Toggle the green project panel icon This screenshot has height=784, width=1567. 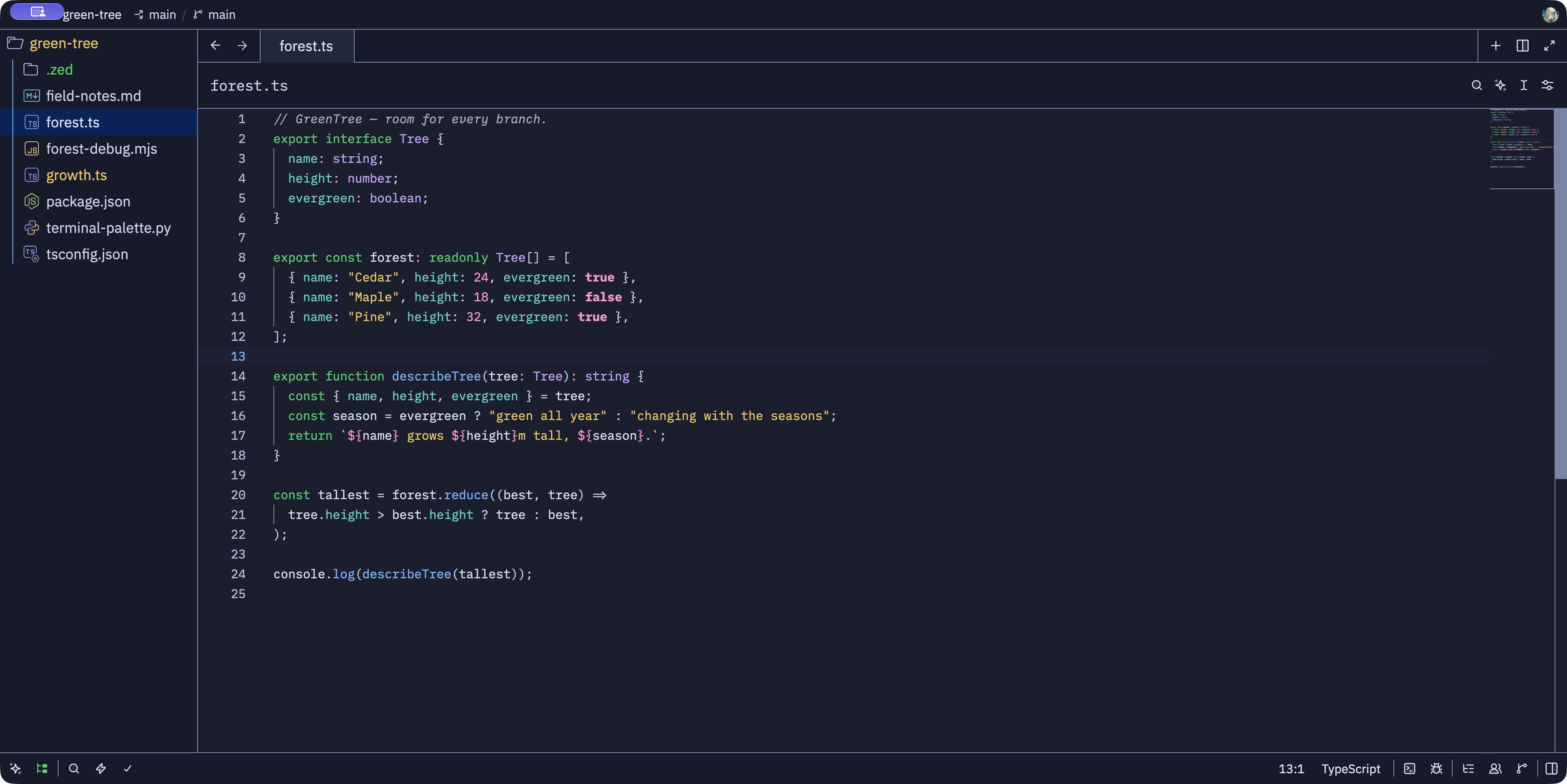pyautogui.click(x=42, y=768)
